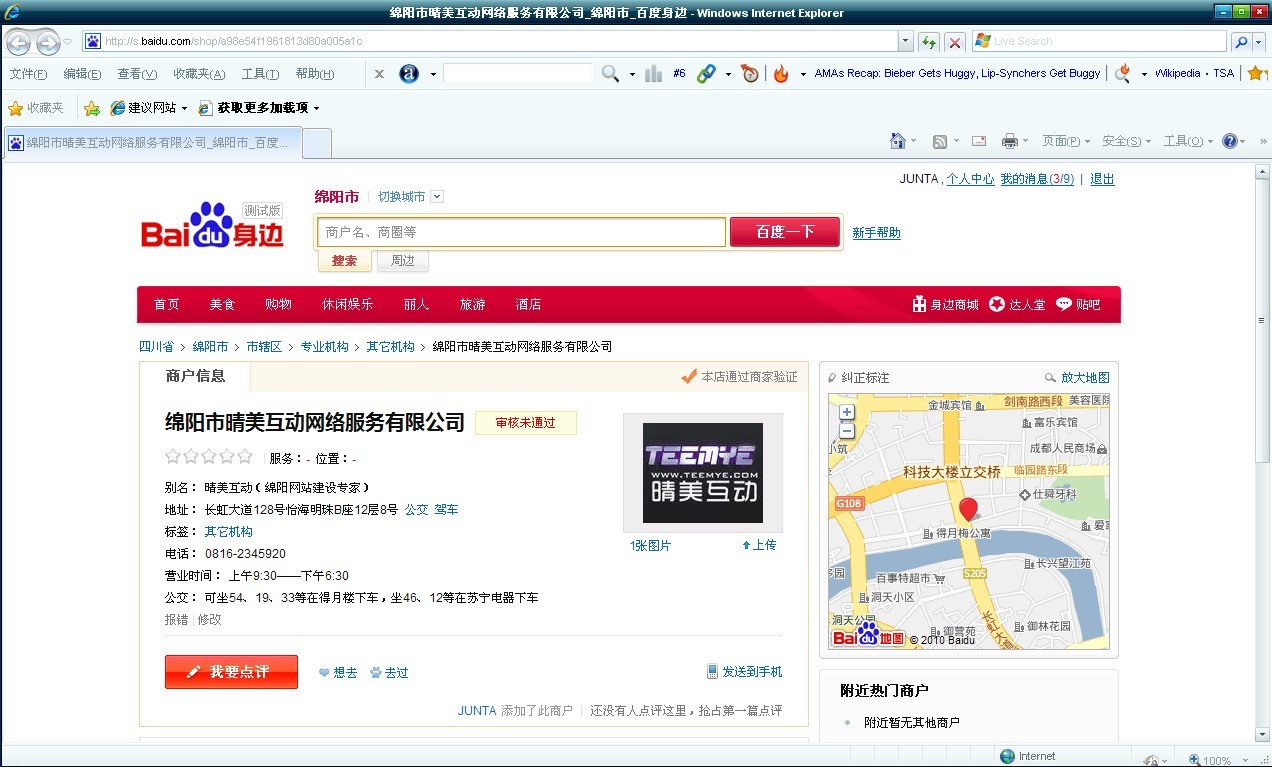
Task: Click the 身边商城 shop icon link
Action: point(945,304)
